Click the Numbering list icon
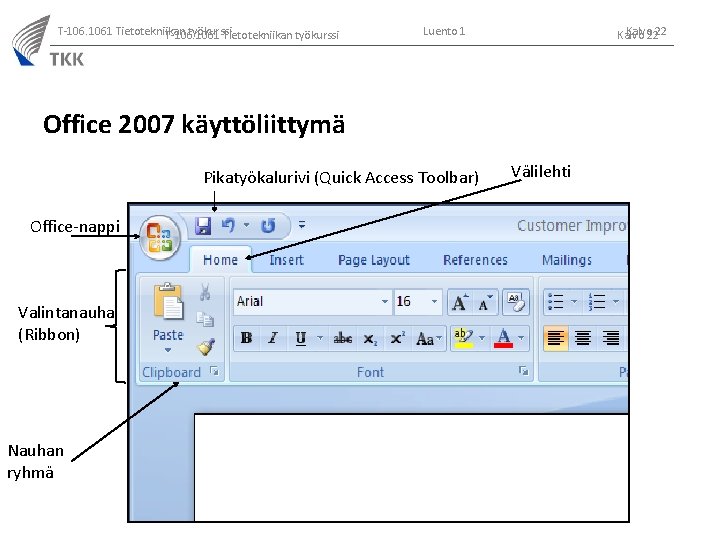Screen dimensions: 720x540 pyautogui.click(x=597, y=302)
